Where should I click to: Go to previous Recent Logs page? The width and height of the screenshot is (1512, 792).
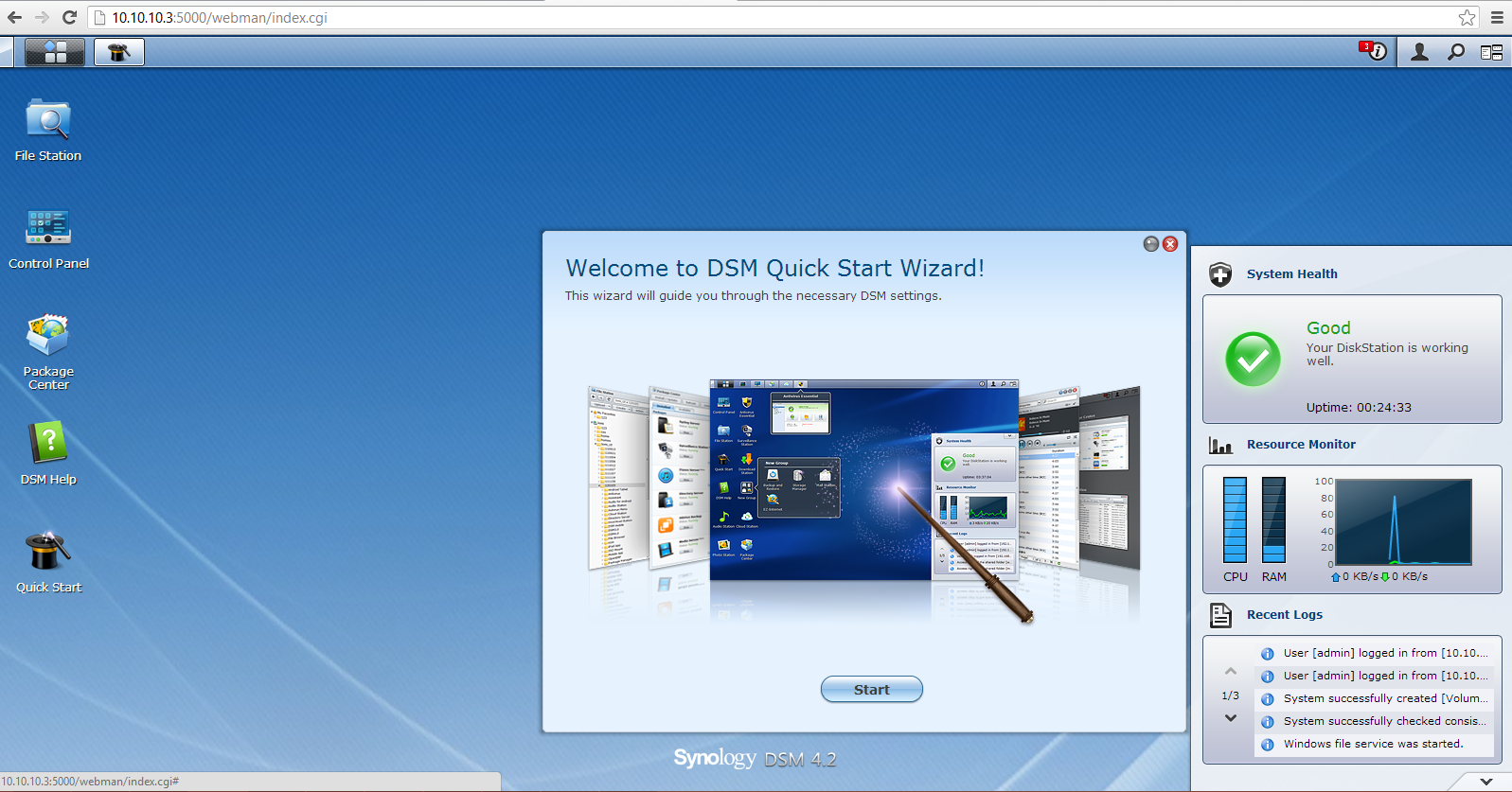(x=1231, y=672)
